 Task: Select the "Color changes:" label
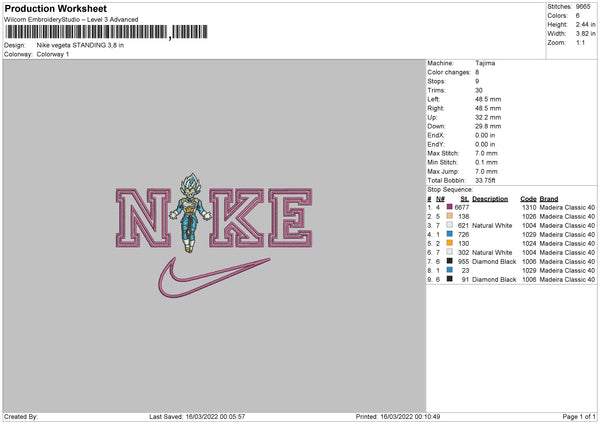(449, 72)
